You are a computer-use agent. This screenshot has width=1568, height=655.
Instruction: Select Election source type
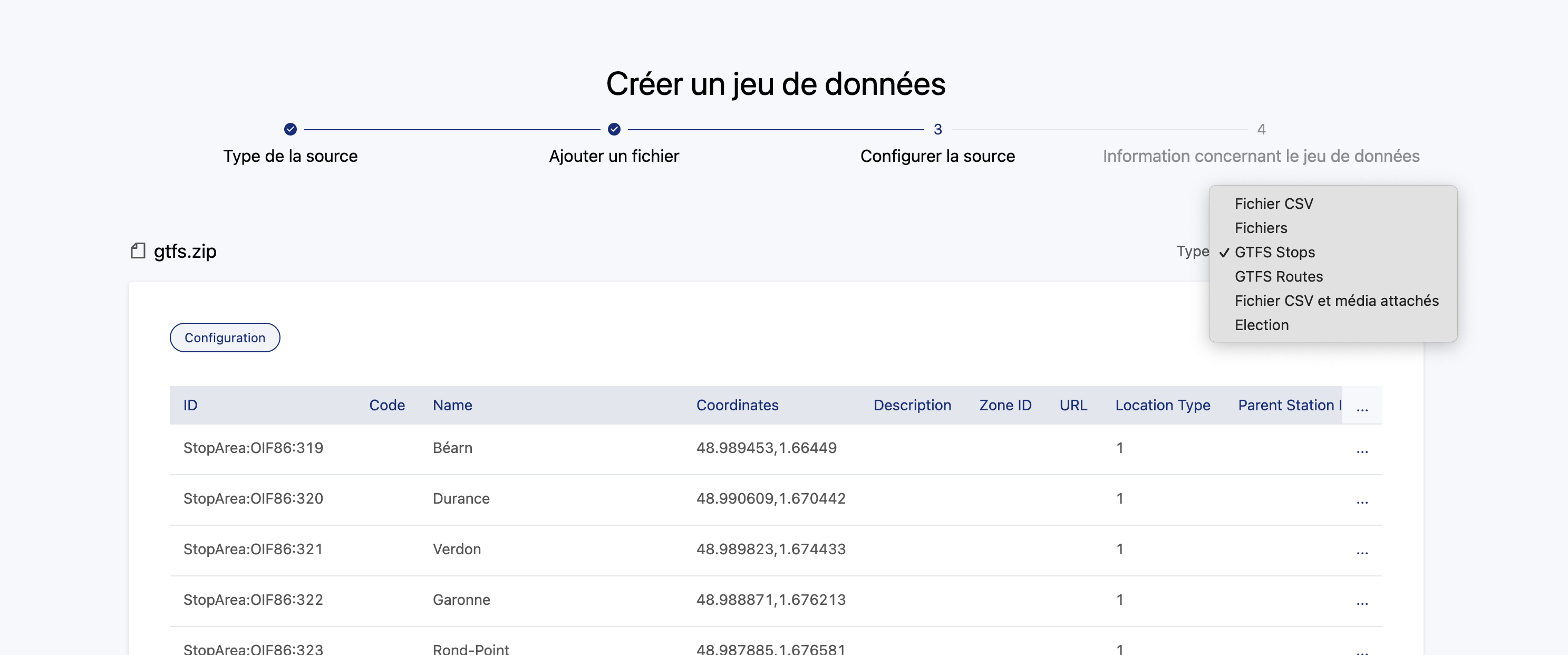1261,326
